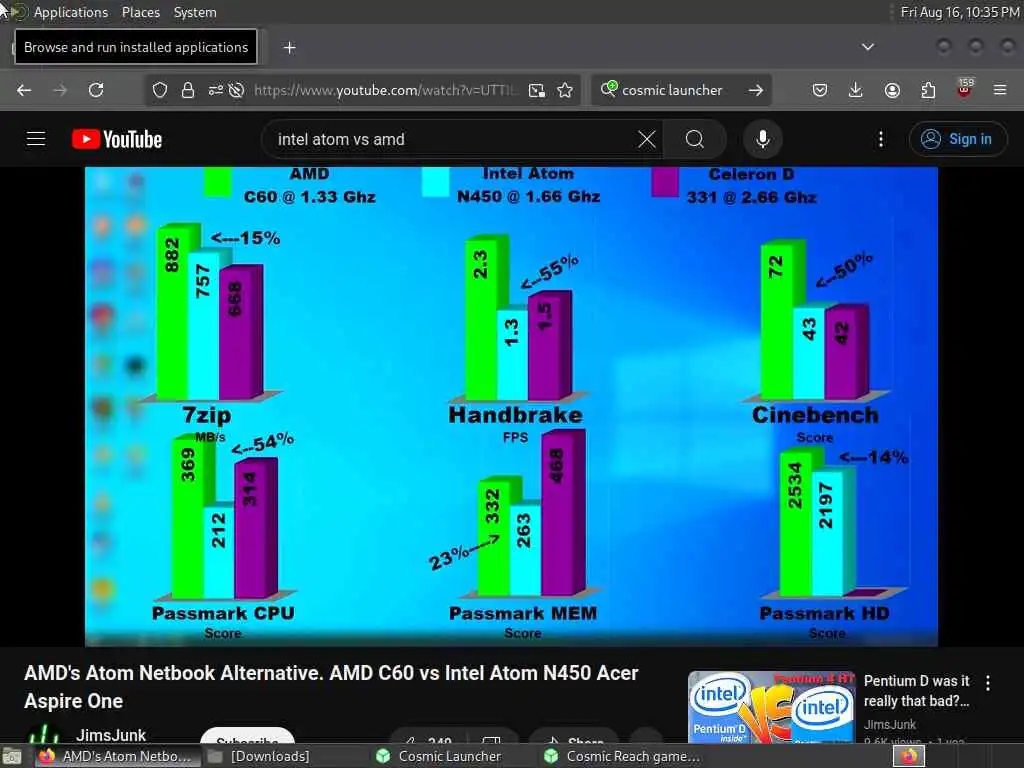The width and height of the screenshot is (1024, 768).
Task: Open the tracking protection shield icon
Action: pyautogui.click(x=160, y=90)
